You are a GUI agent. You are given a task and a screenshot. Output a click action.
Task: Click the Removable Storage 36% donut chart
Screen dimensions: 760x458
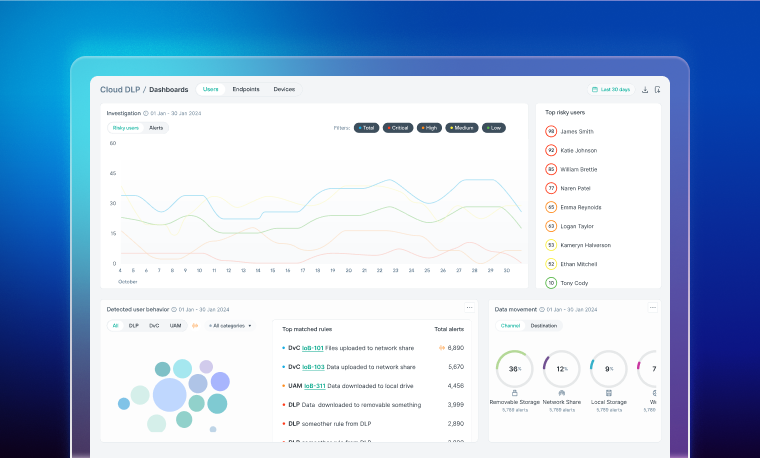click(x=515, y=369)
